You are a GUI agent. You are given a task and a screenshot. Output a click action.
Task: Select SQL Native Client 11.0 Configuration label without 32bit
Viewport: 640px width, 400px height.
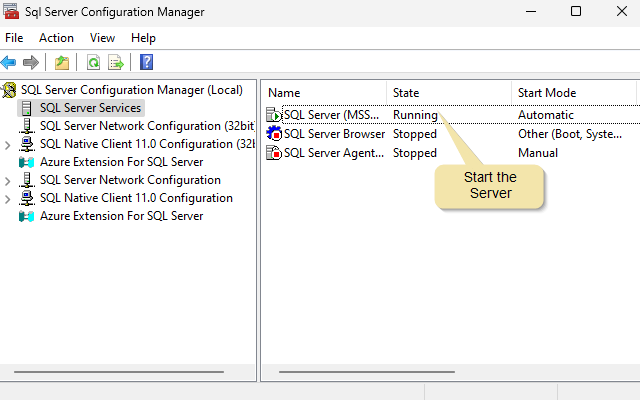click(x=136, y=198)
